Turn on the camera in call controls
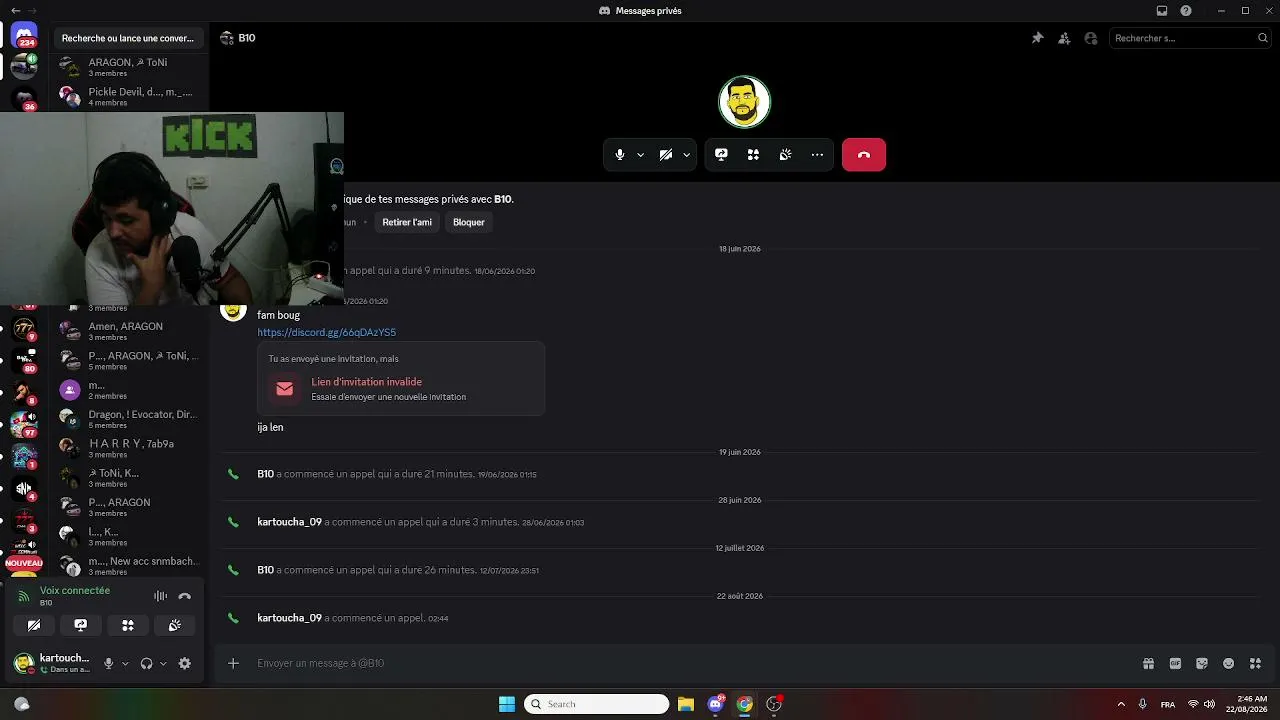The image size is (1280, 720). (x=666, y=155)
